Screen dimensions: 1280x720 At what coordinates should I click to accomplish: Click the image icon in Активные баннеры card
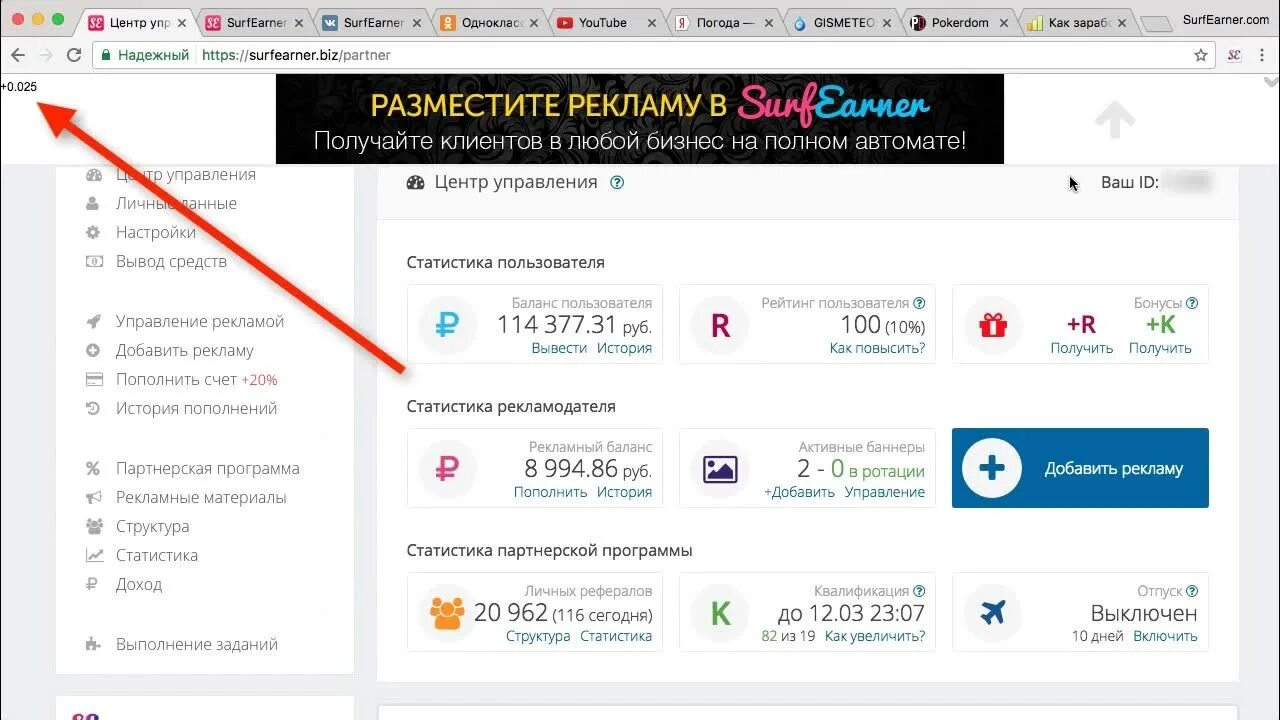tap(720, 468)
